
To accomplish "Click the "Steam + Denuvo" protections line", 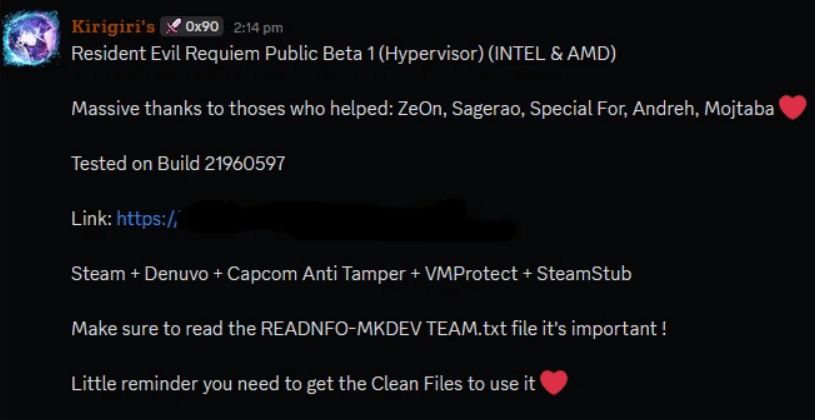I will (351, 273).
